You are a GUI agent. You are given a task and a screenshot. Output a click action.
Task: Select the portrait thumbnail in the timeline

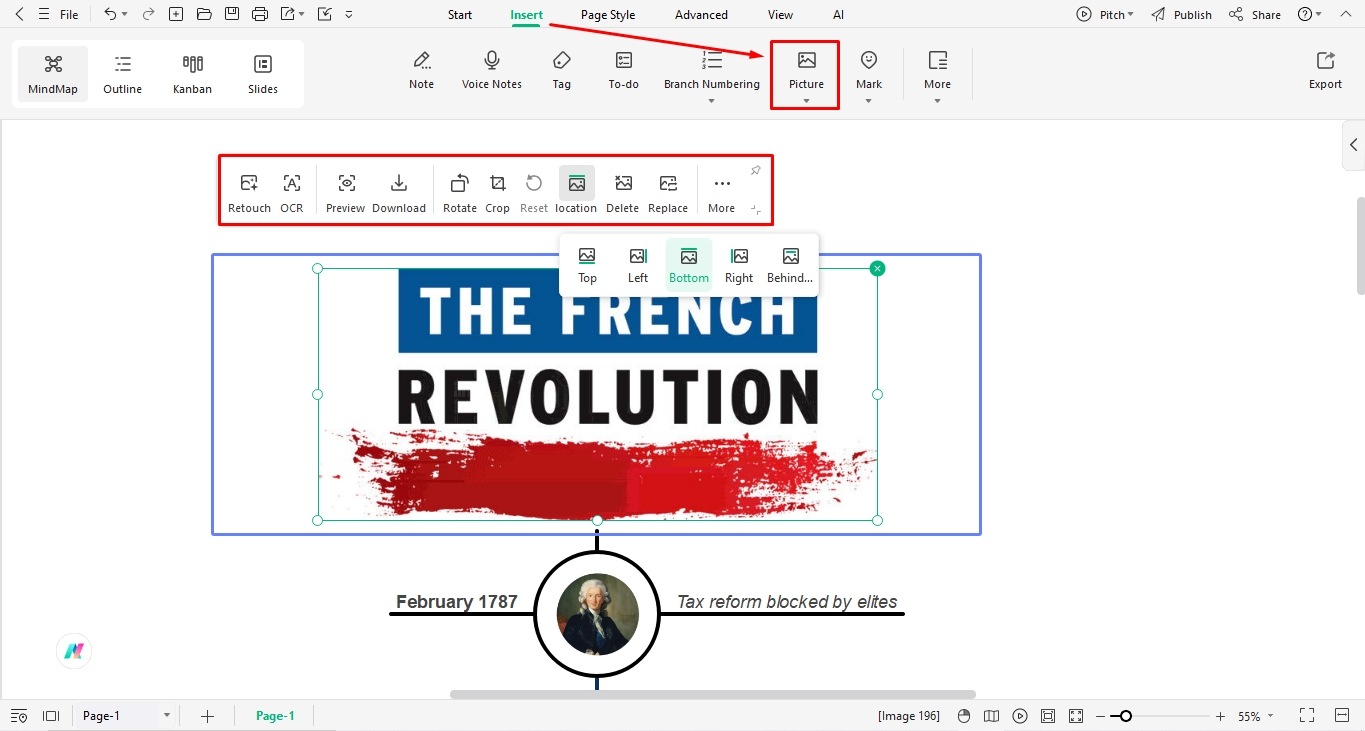[x=597, y=614]
